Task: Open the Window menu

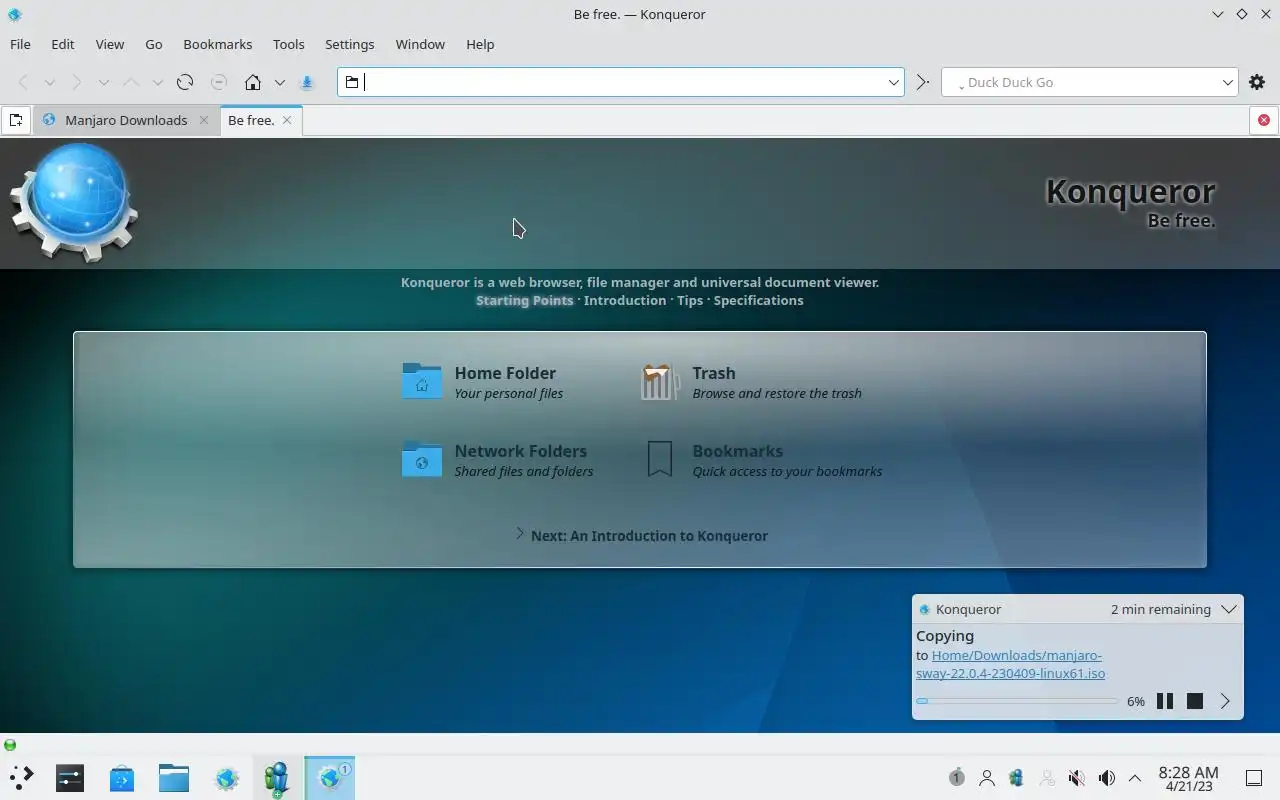Action: point(420,44)
